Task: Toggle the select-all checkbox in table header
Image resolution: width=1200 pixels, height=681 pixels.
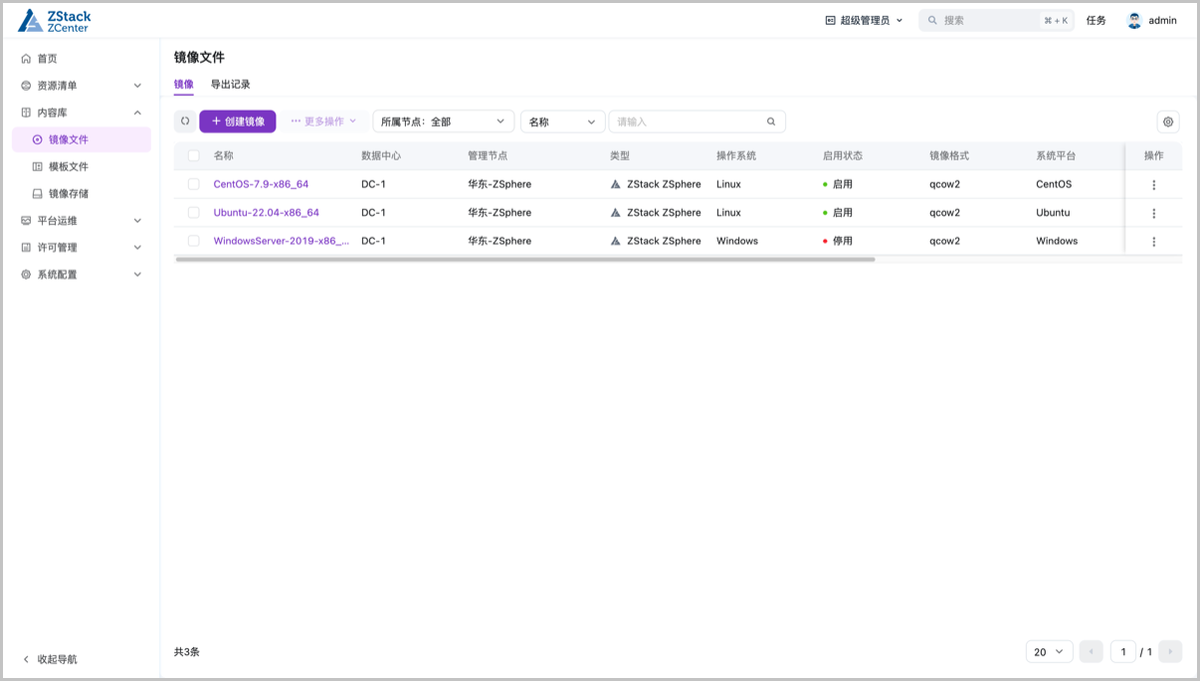Action: [x=194, y=156]
